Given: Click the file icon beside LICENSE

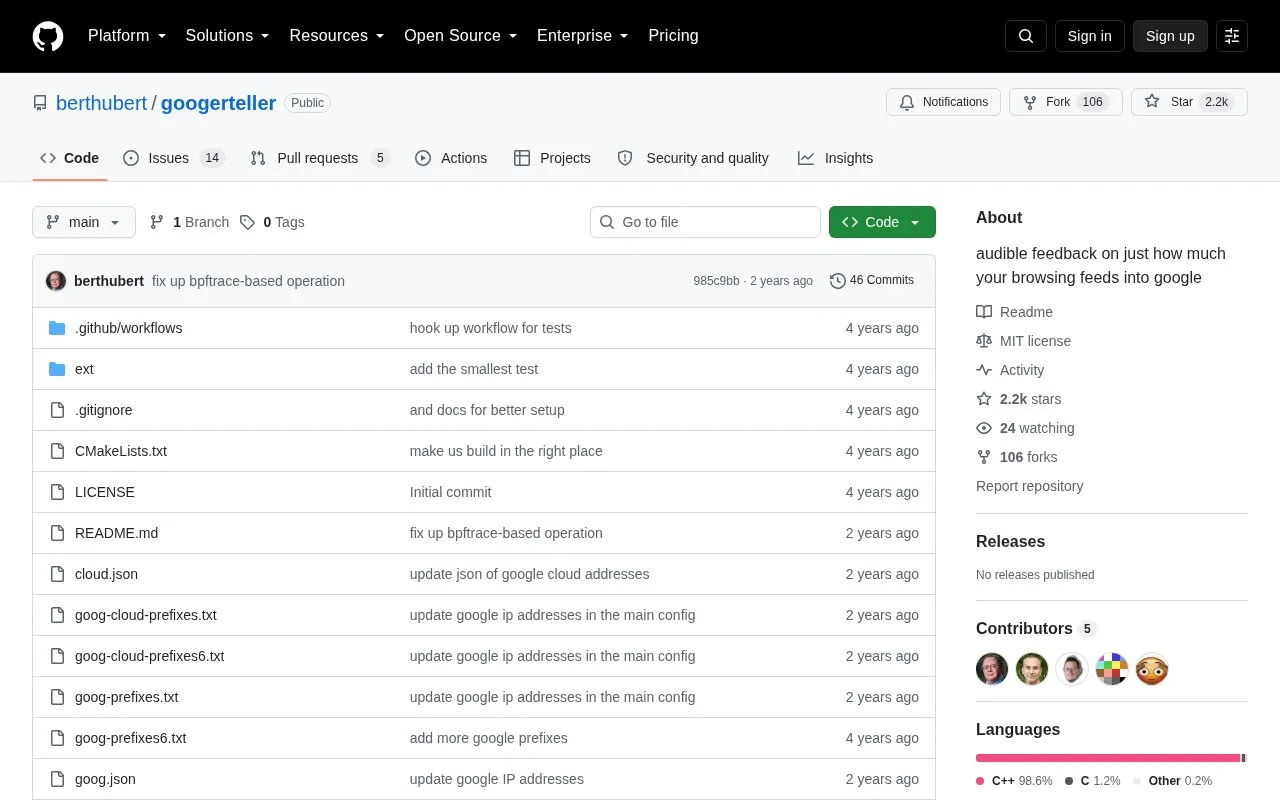Looking at the screenshot, I should 57,492.
